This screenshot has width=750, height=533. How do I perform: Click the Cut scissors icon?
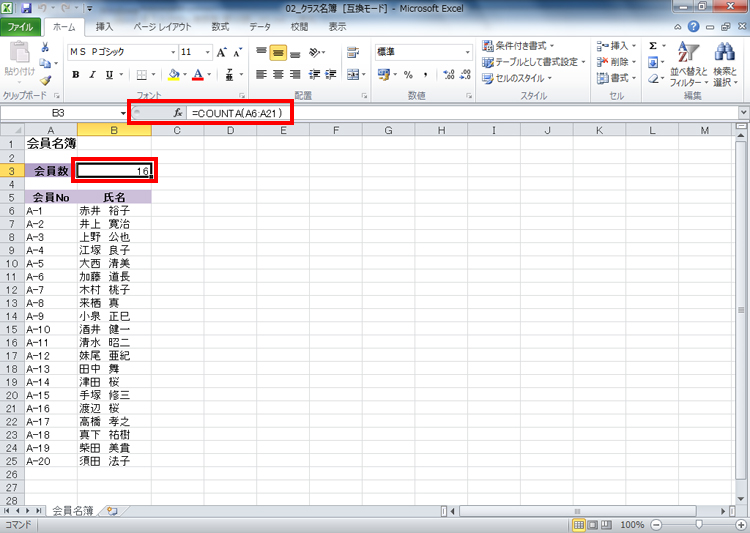pos(45,47)
